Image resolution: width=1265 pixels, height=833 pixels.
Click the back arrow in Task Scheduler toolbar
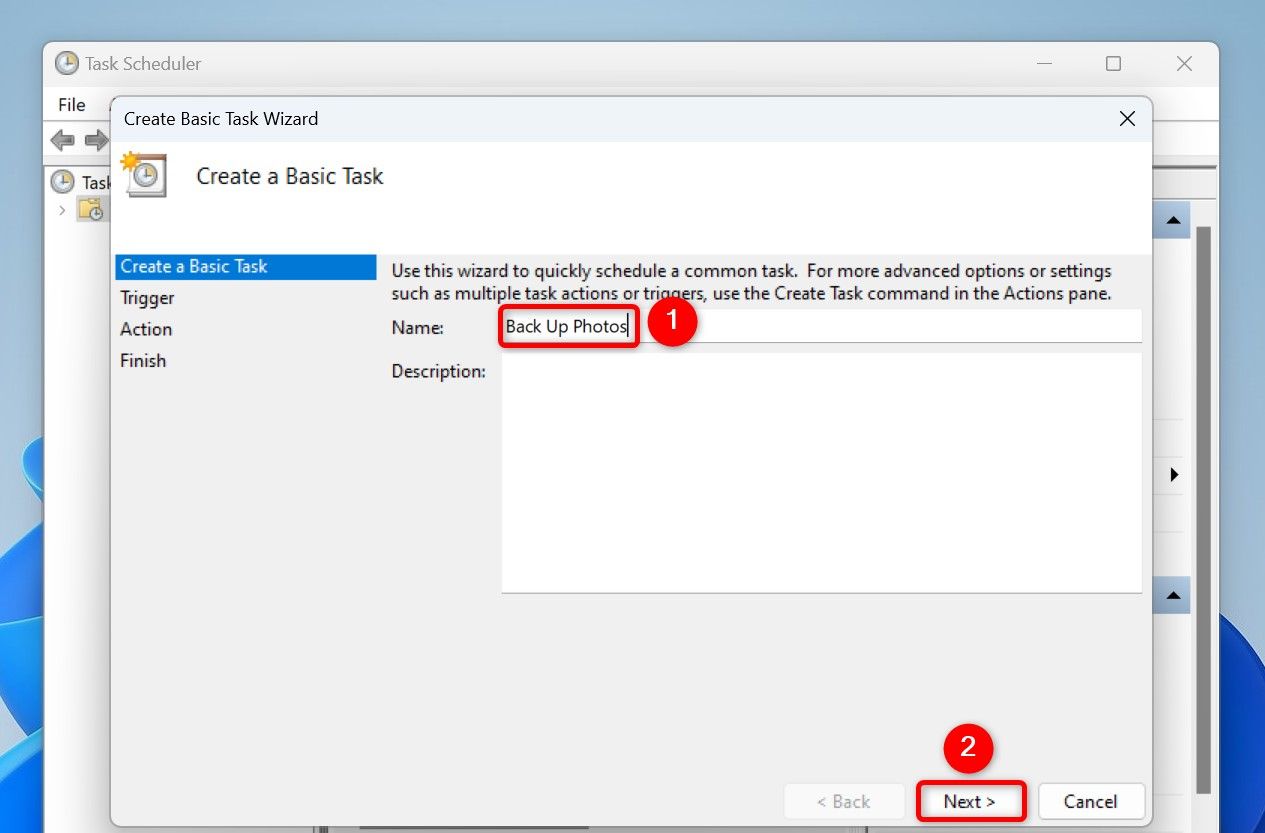[62, 140]
